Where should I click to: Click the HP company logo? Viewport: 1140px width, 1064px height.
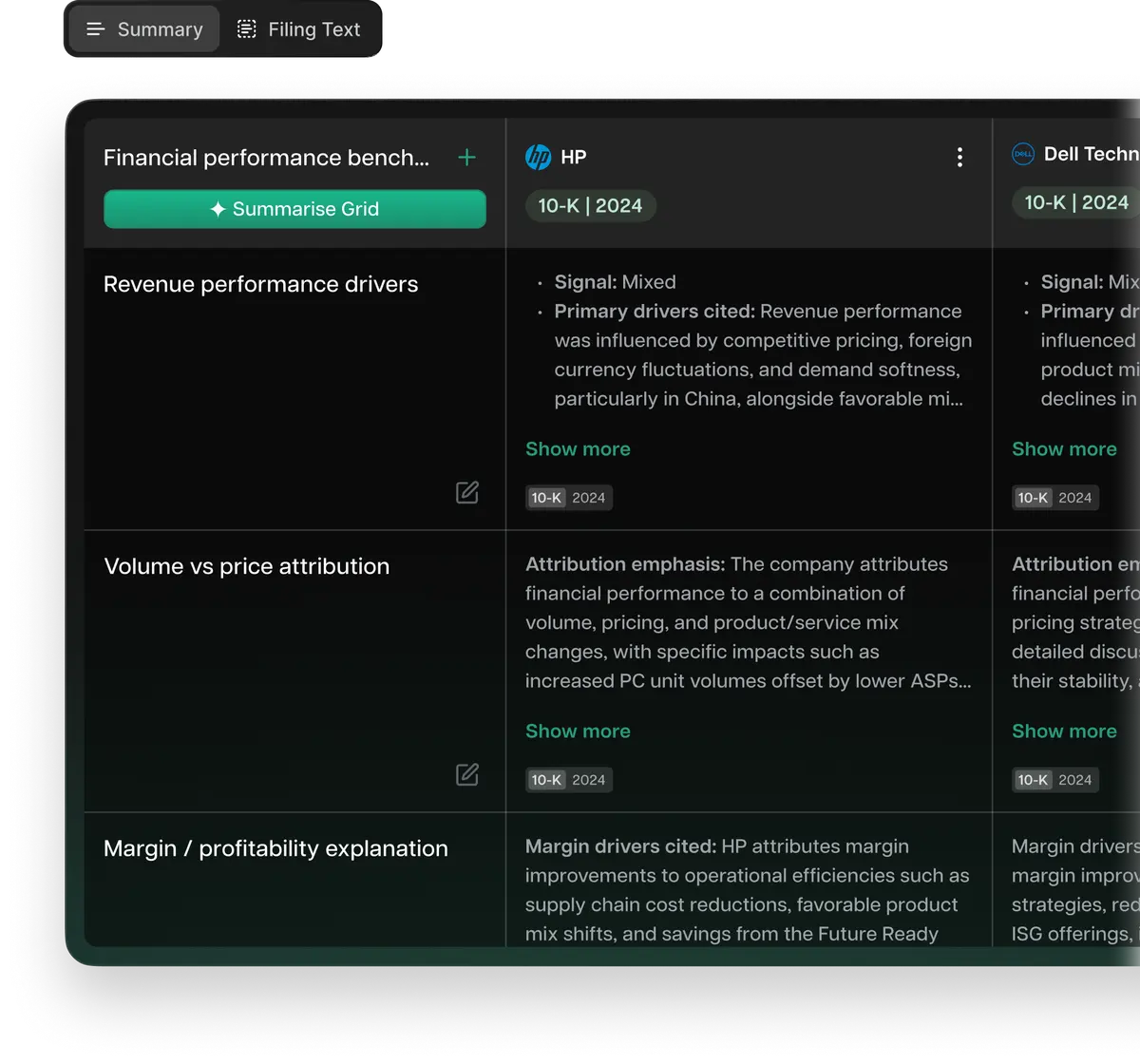click(539, 158)
